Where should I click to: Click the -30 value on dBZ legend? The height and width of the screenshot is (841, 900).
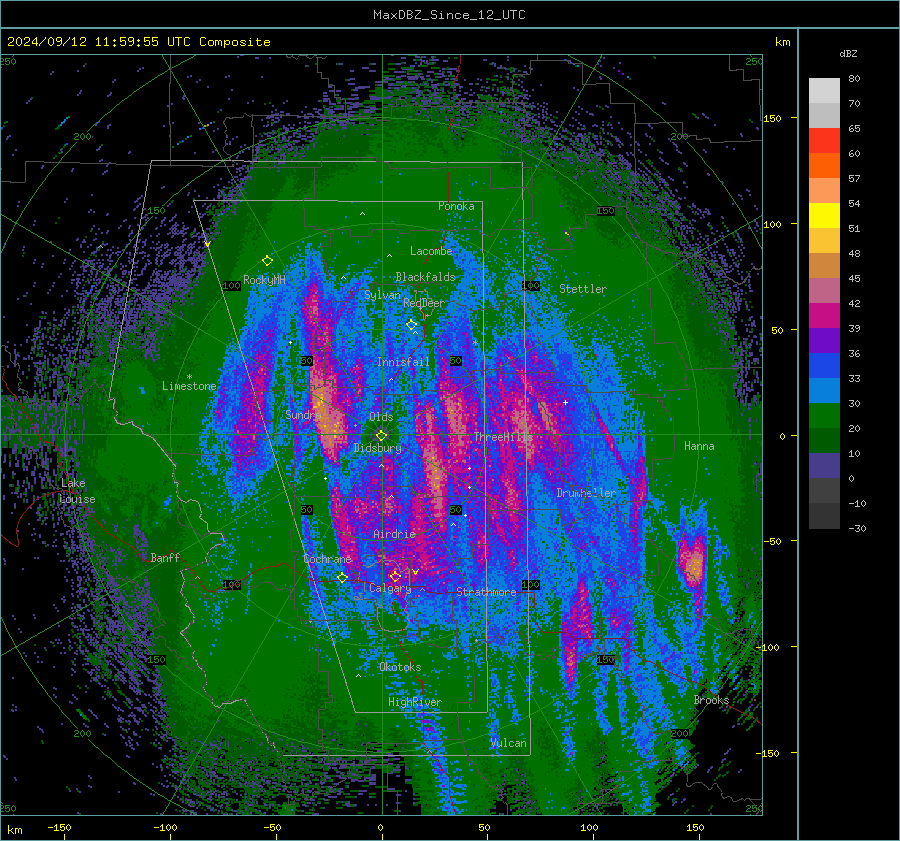click(857, 528)
